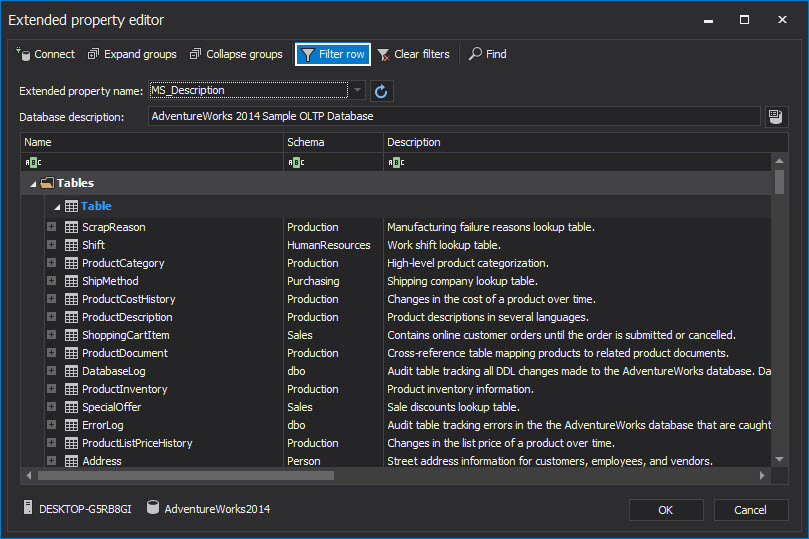Viewport: 809px width, 539px height.
Task: Click the database description editor icon
Action: [x=775, y=117]
